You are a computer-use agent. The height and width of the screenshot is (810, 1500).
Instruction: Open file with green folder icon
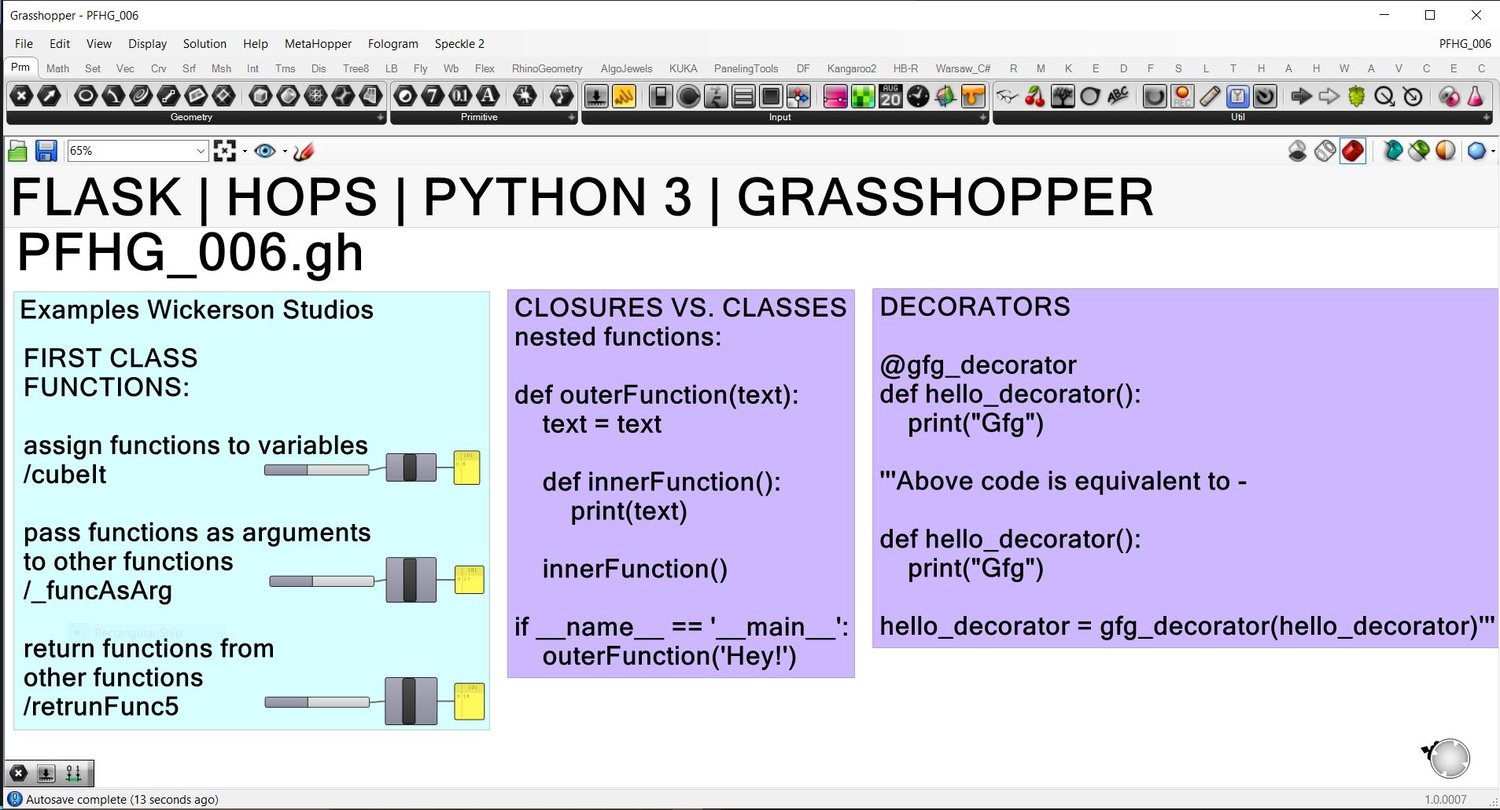click(x=18, y=151)
